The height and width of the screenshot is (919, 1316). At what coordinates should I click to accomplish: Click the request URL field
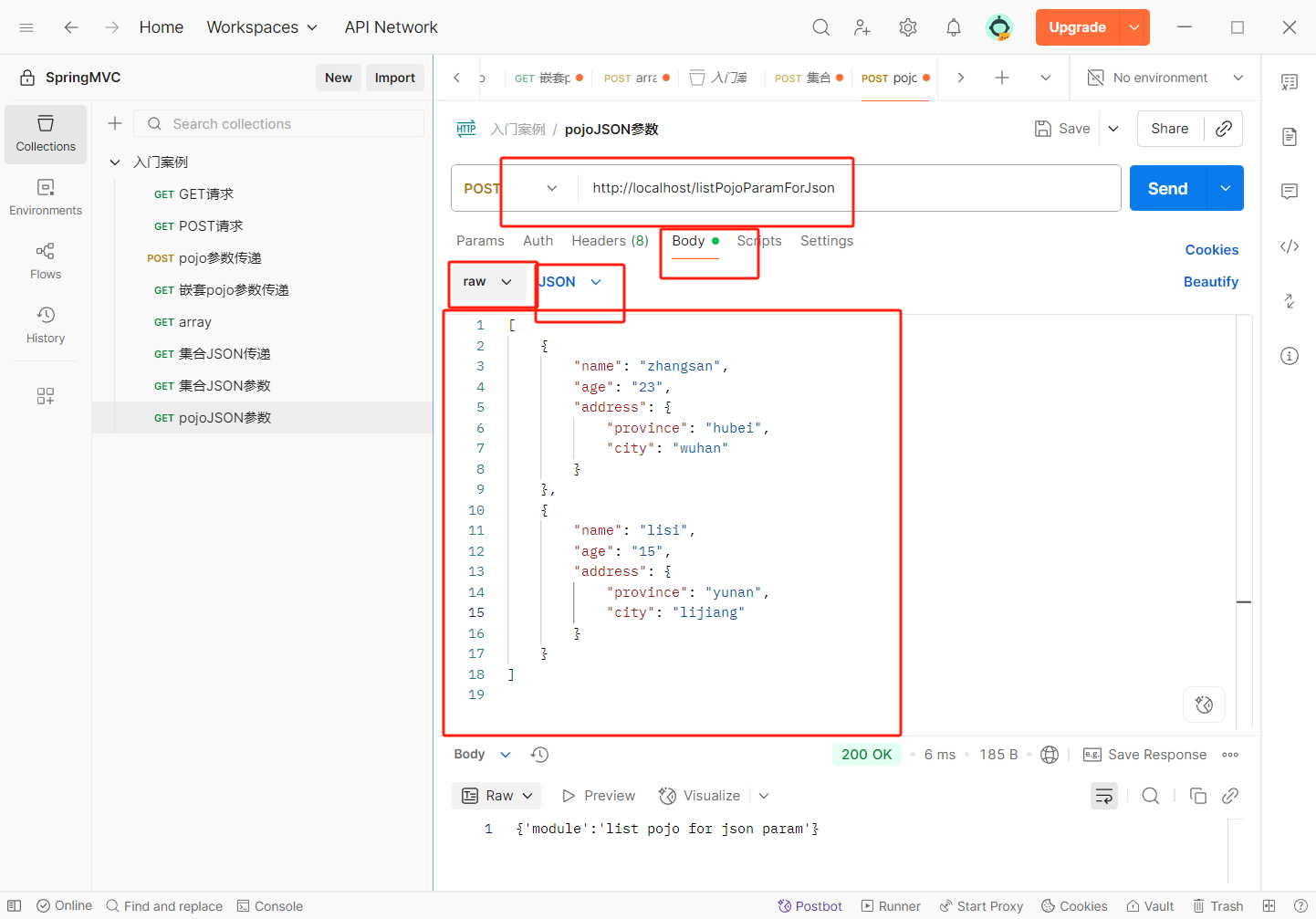(849, 188)
